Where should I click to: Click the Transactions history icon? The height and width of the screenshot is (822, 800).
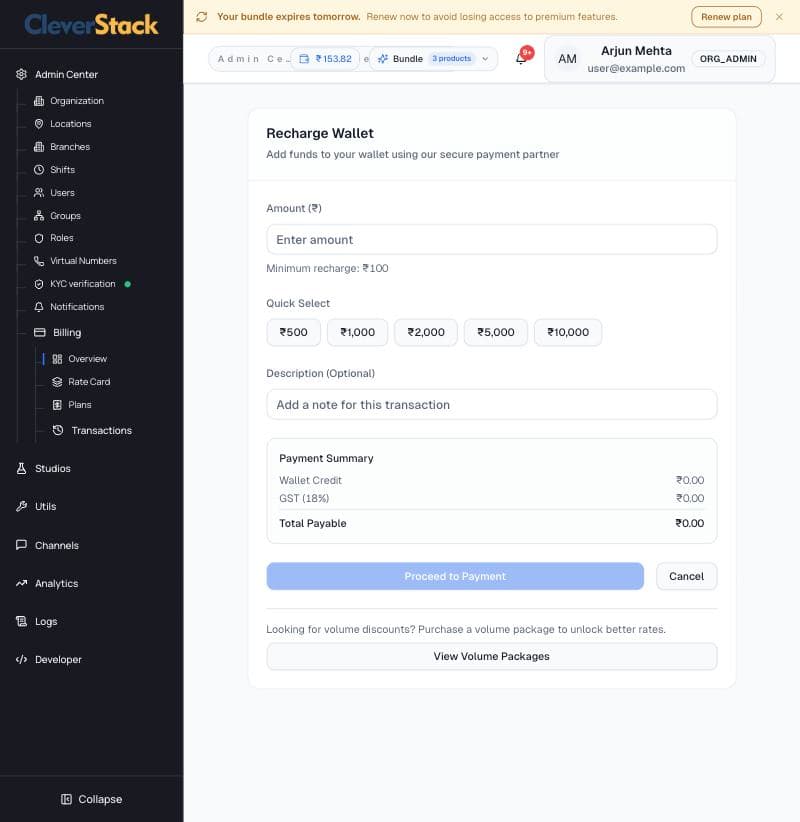coord(58,430)
